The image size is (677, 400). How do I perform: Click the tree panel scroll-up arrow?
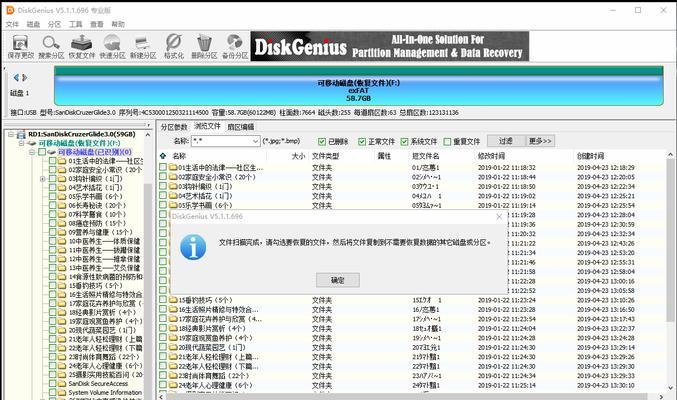pos(148,134)
